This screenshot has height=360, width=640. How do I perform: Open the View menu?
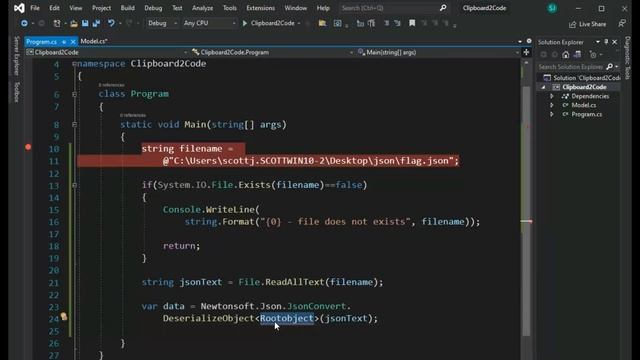point(76,8)
